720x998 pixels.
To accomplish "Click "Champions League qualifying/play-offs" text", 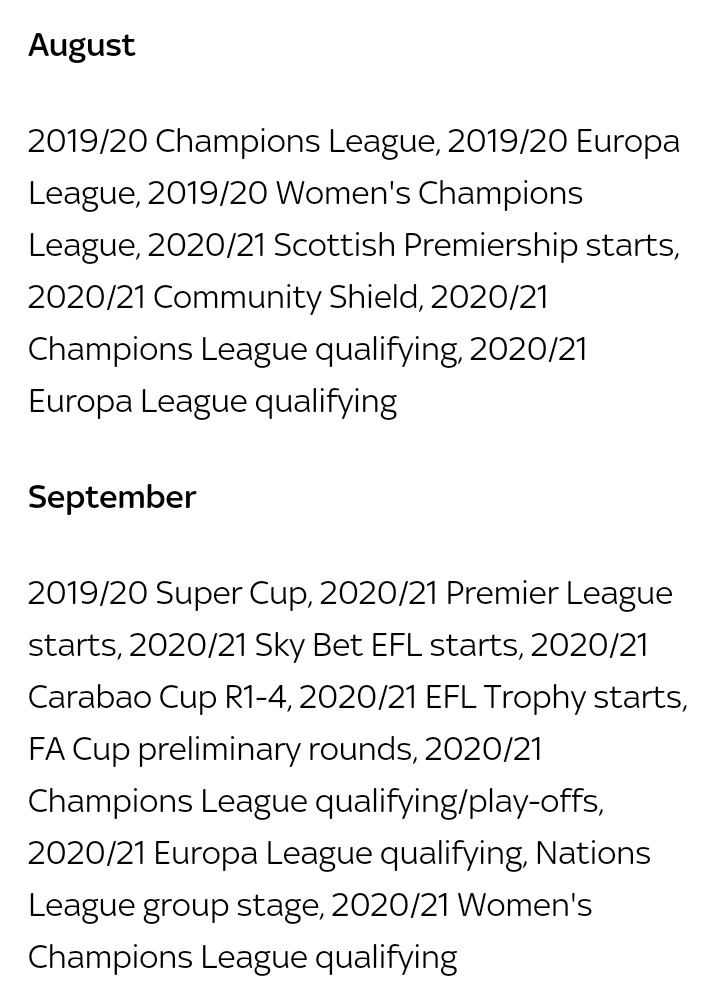I will click(x=314, y=801).
